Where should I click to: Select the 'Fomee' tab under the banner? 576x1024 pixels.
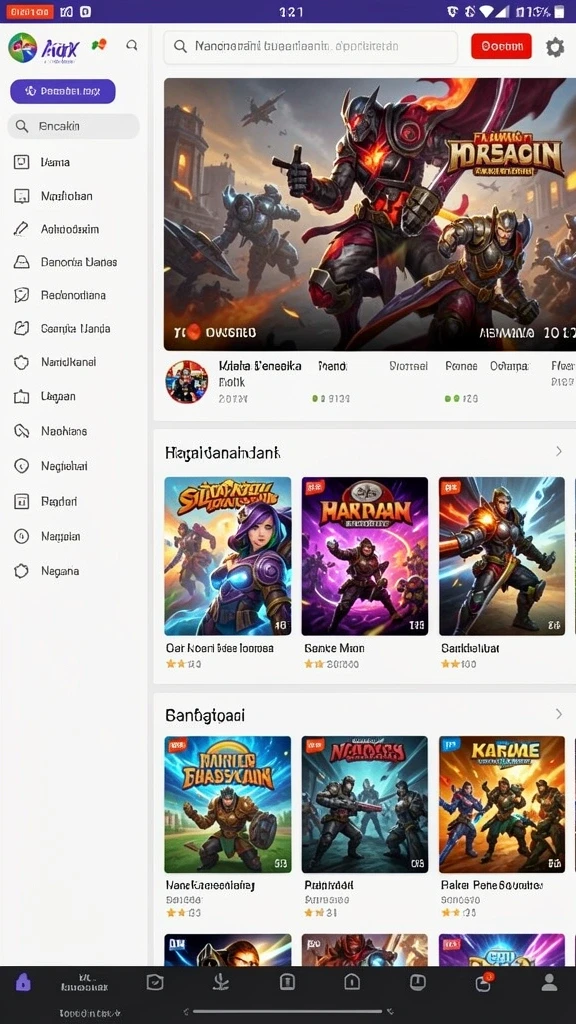tap(461, 366)
